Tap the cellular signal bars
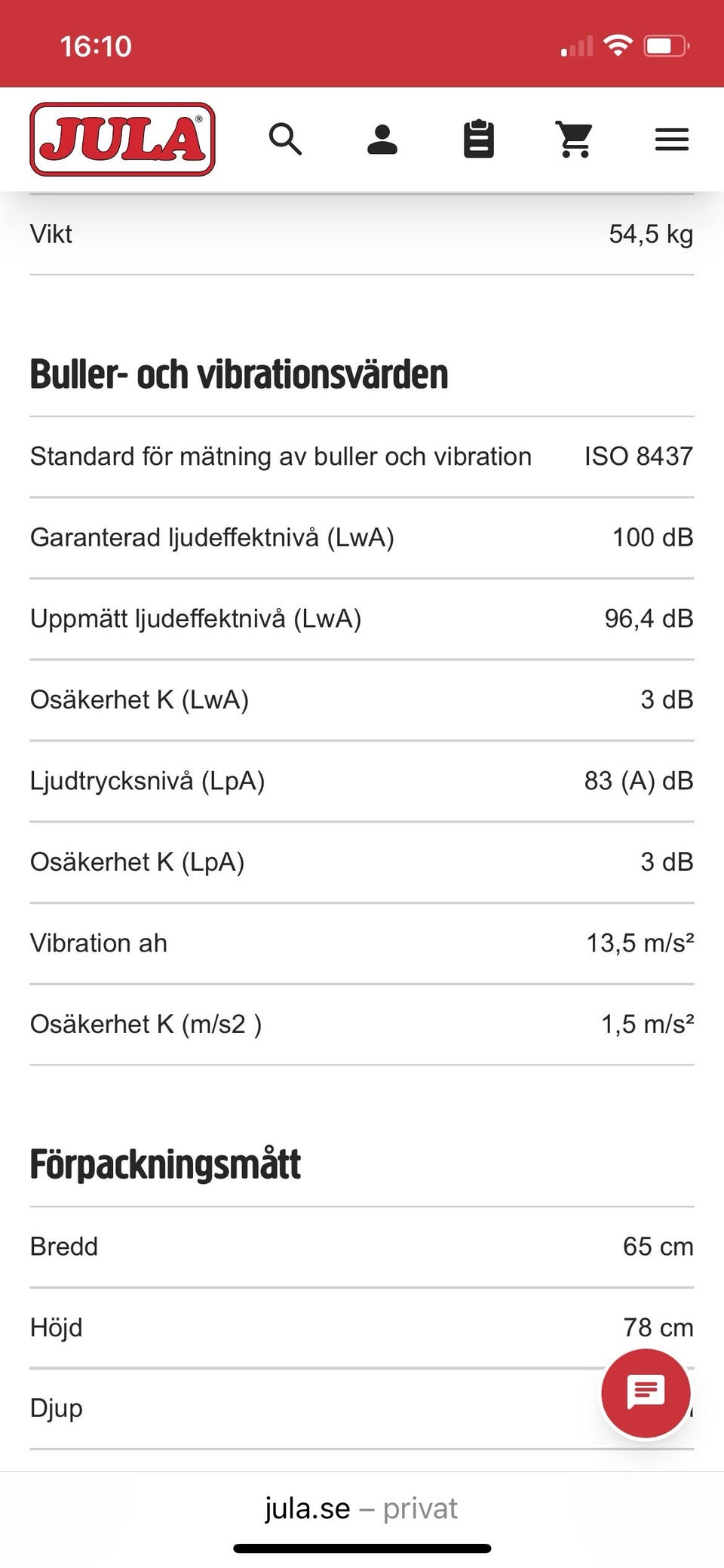Image resolution: width=724 pixels, height=1568 pixels. point(577,48)
